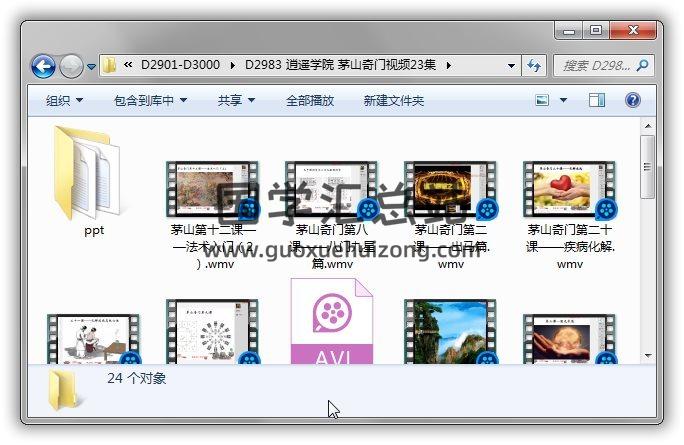Image resolution: width=684 pixels, height=445 pixels.
Task: Click filename 茅山奇门第二课 出马篇.wmv
Action: tap(451, 246)
